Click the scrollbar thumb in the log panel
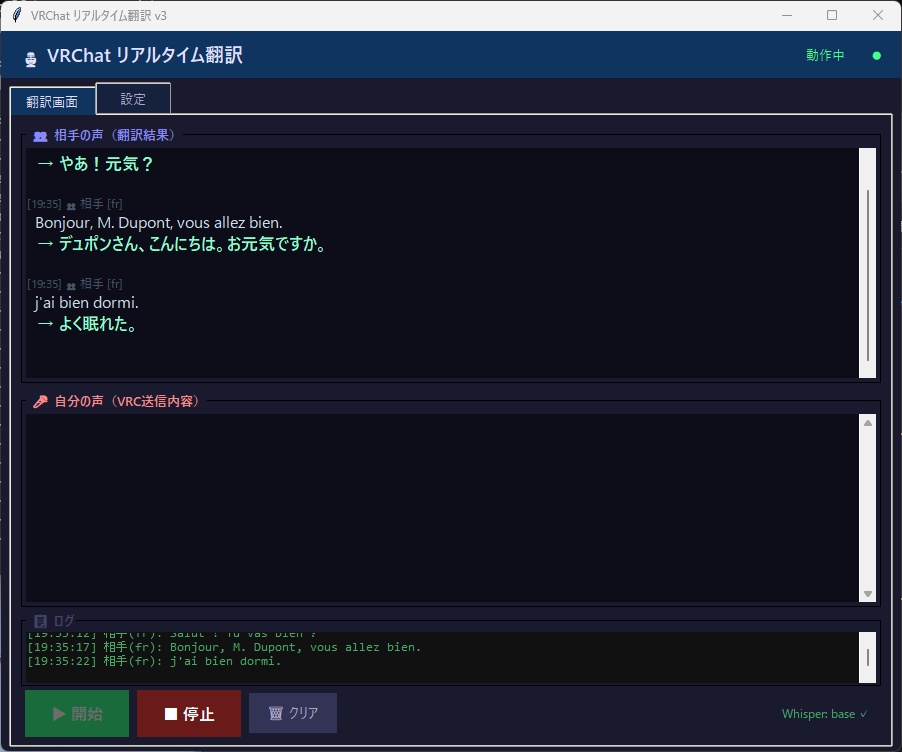This screenshot has height=752, width=902. click(x=867, y=658)
